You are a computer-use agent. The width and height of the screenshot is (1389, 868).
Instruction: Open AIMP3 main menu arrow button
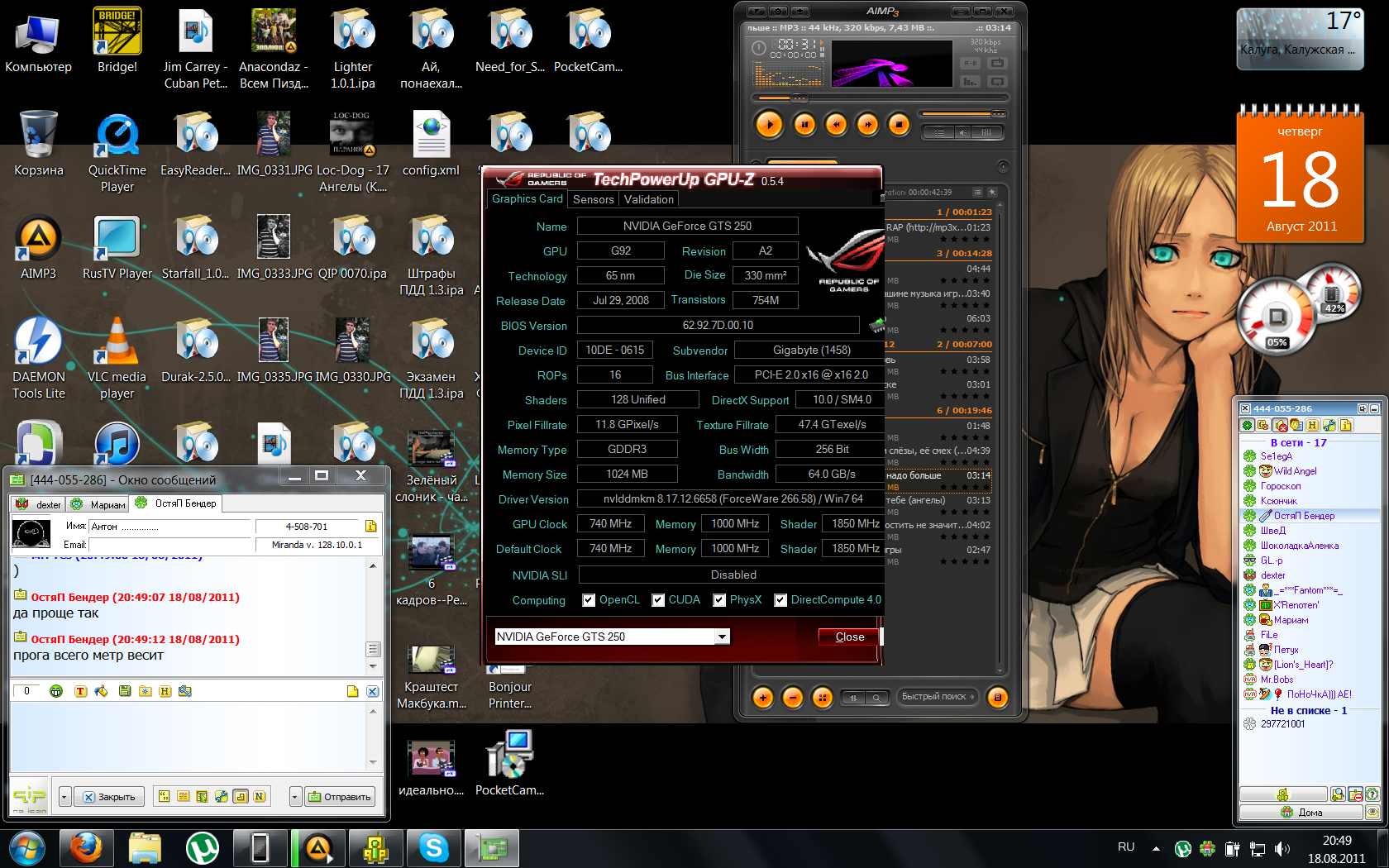[x=757, y=12]
